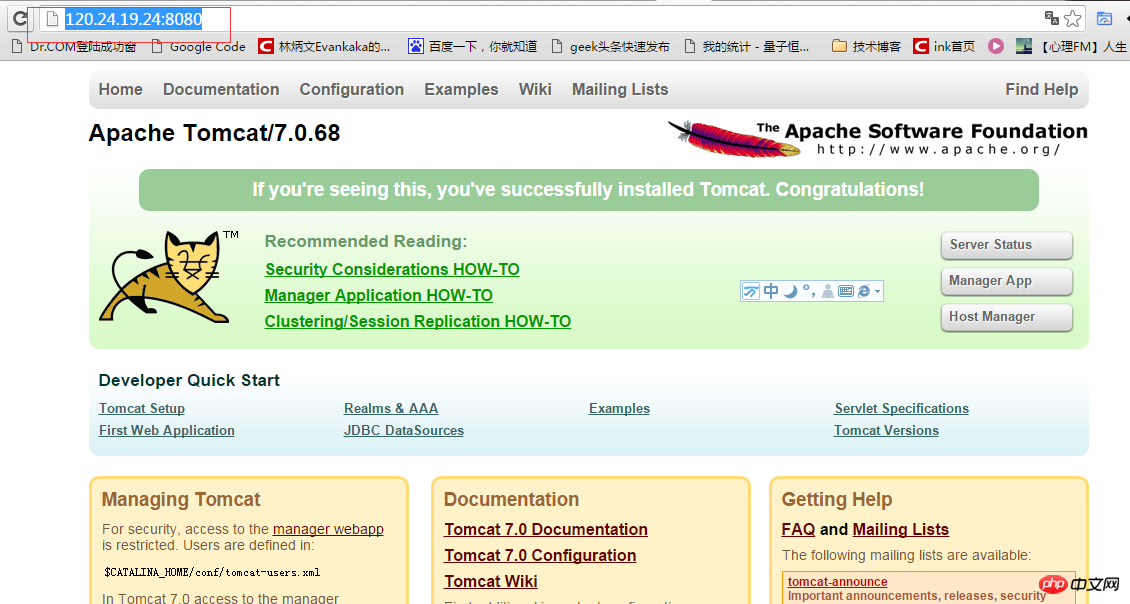
Task: Open Security Considerations HOW-TO link
Action: tap(392, 269)
